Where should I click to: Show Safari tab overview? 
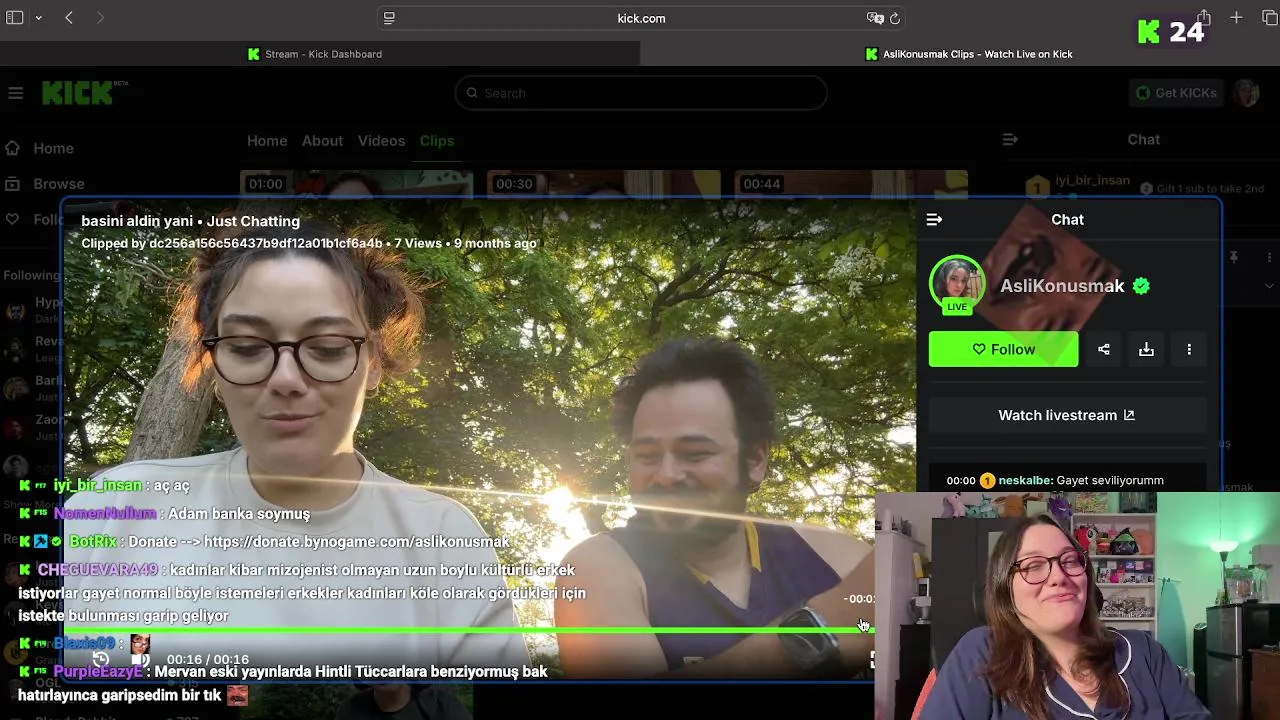[1270, 18]
